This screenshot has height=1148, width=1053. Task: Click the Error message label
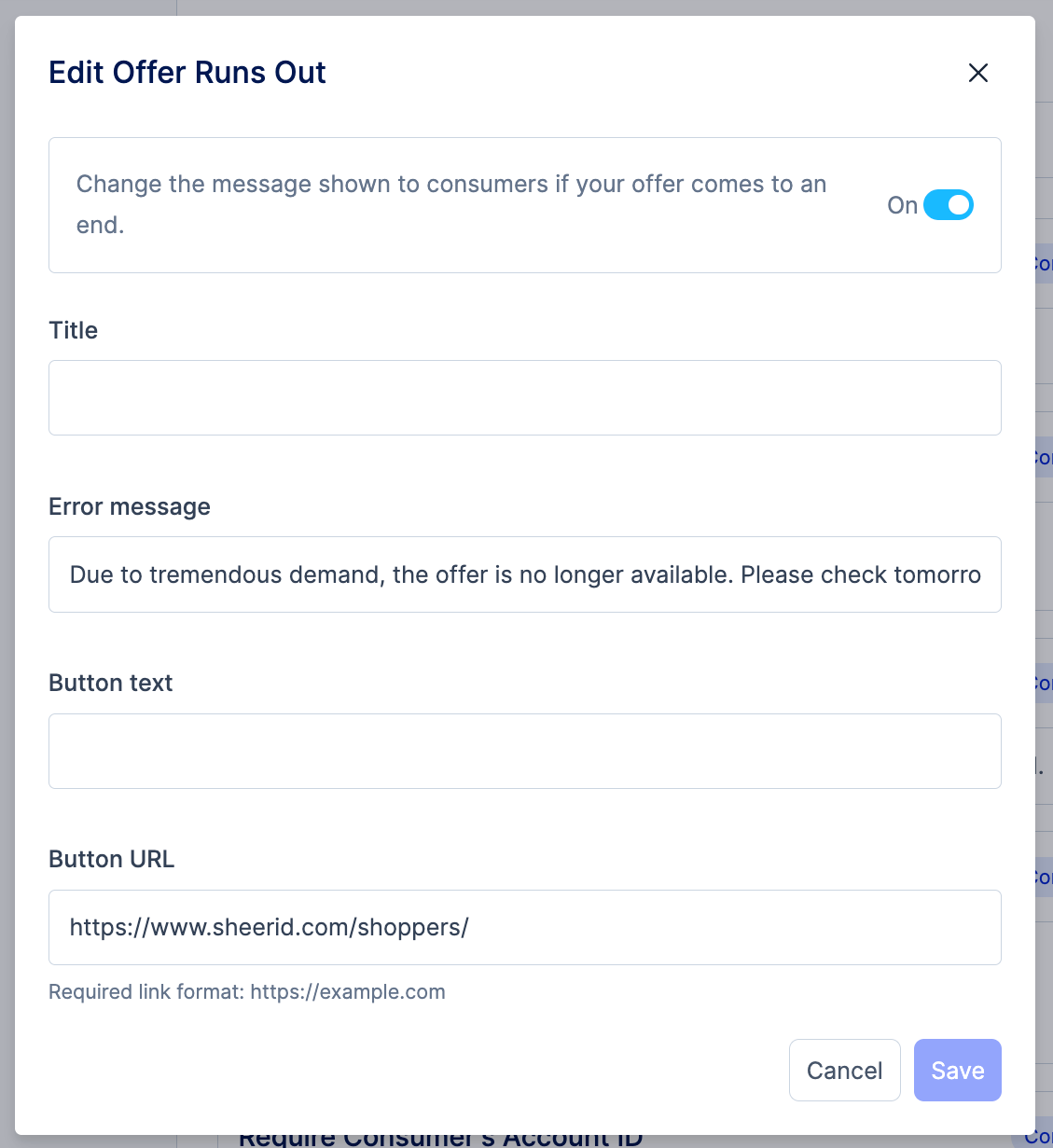(129, 506)
